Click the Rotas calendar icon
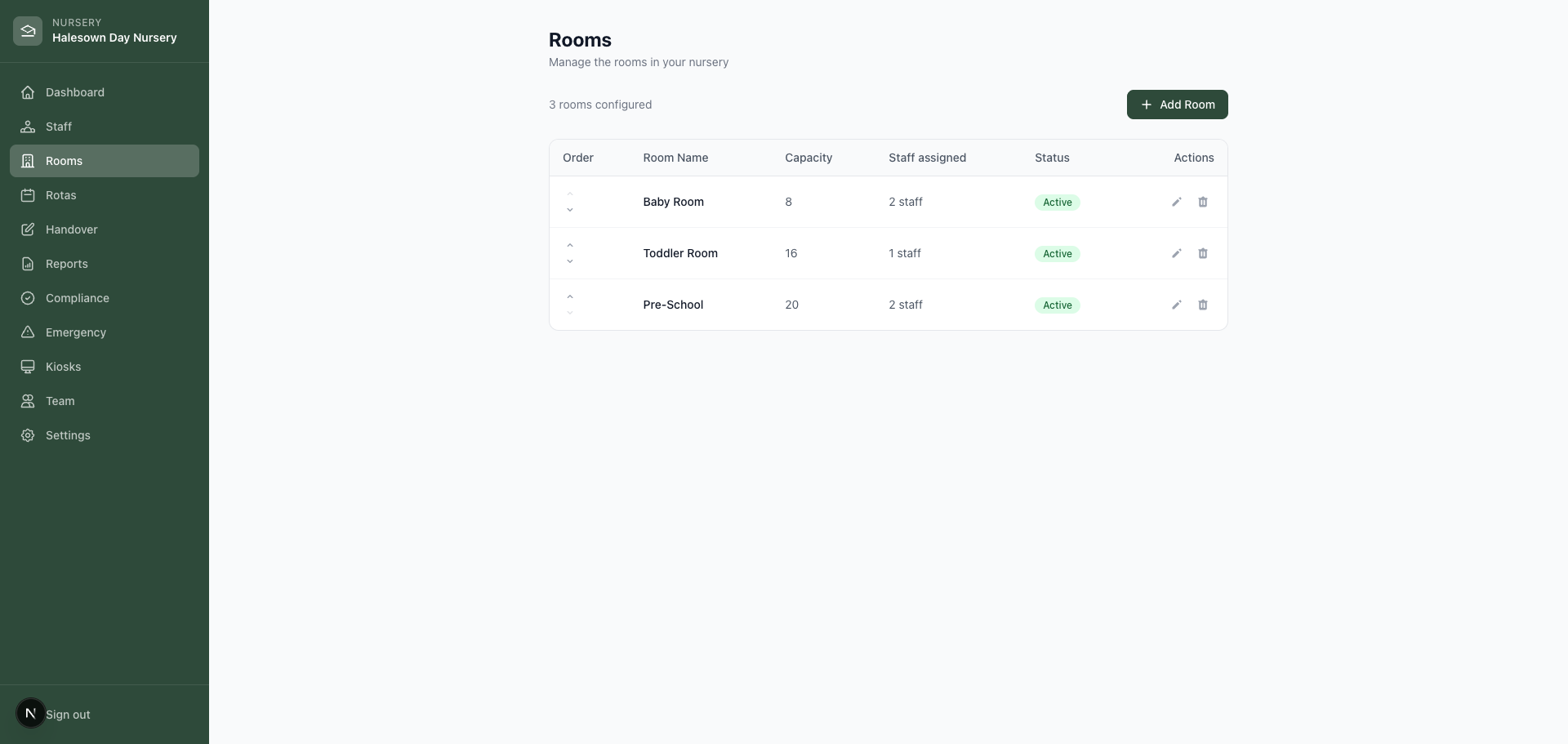 pos(28,195)
